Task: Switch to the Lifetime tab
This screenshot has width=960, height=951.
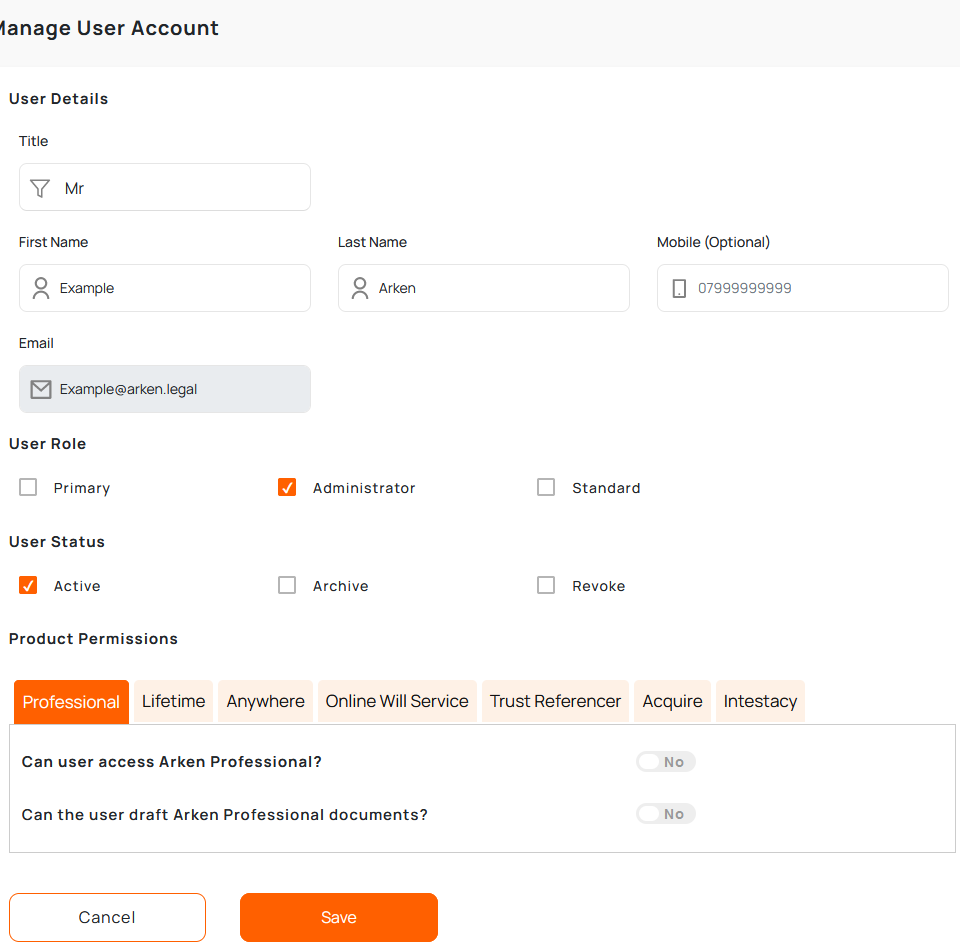Action: click(x=173, y=701)
